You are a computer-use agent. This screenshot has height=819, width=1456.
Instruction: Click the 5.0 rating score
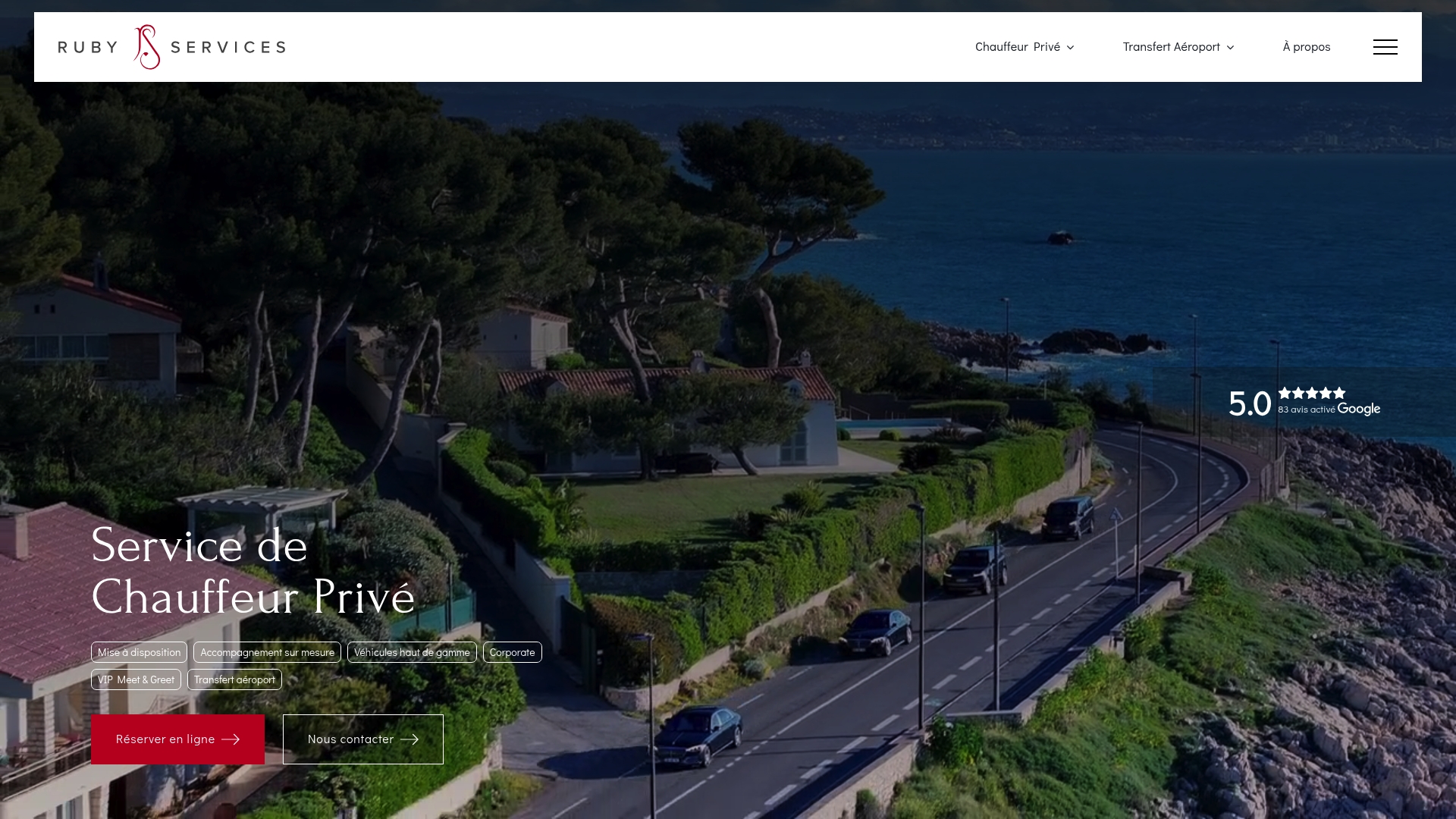1250,403
